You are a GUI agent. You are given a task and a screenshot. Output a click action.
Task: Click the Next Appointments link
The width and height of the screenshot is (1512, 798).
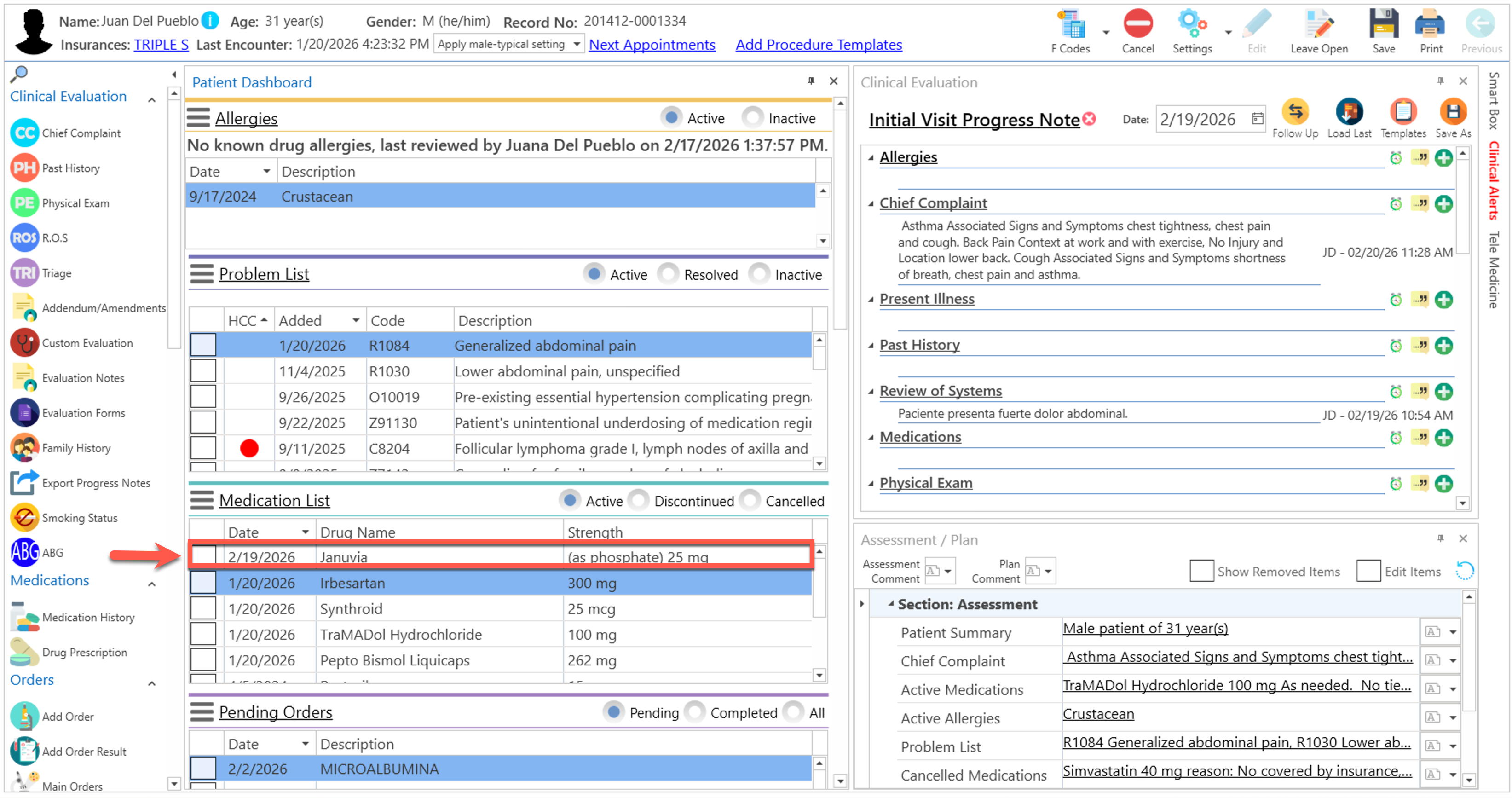(652, 45)
